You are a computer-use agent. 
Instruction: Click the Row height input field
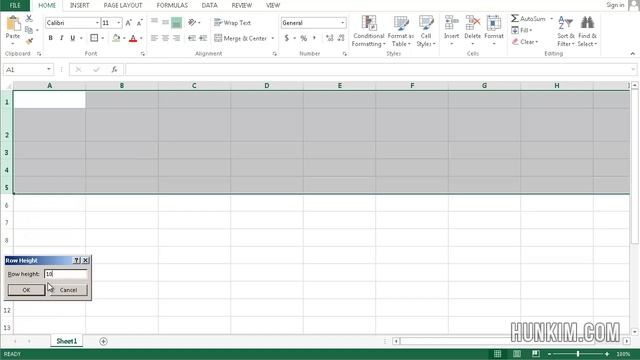66,274
